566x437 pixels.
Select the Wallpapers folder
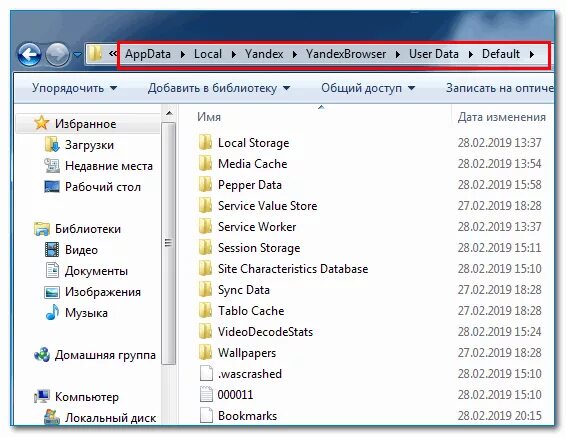coord(247,353)
